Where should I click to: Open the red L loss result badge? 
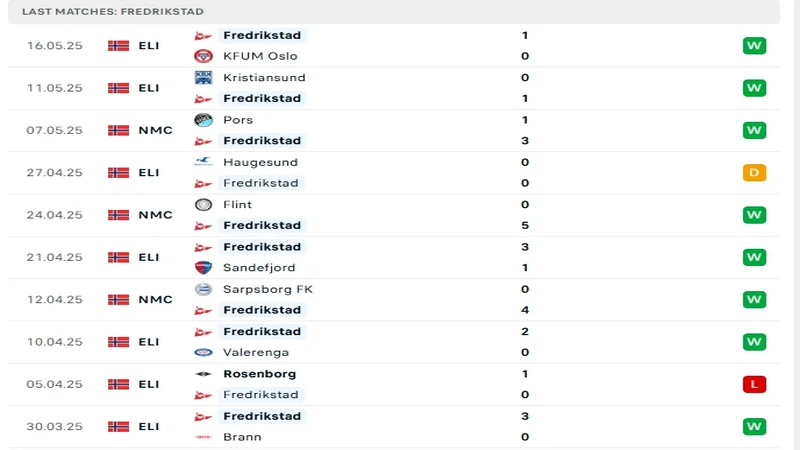coord(754,384)
